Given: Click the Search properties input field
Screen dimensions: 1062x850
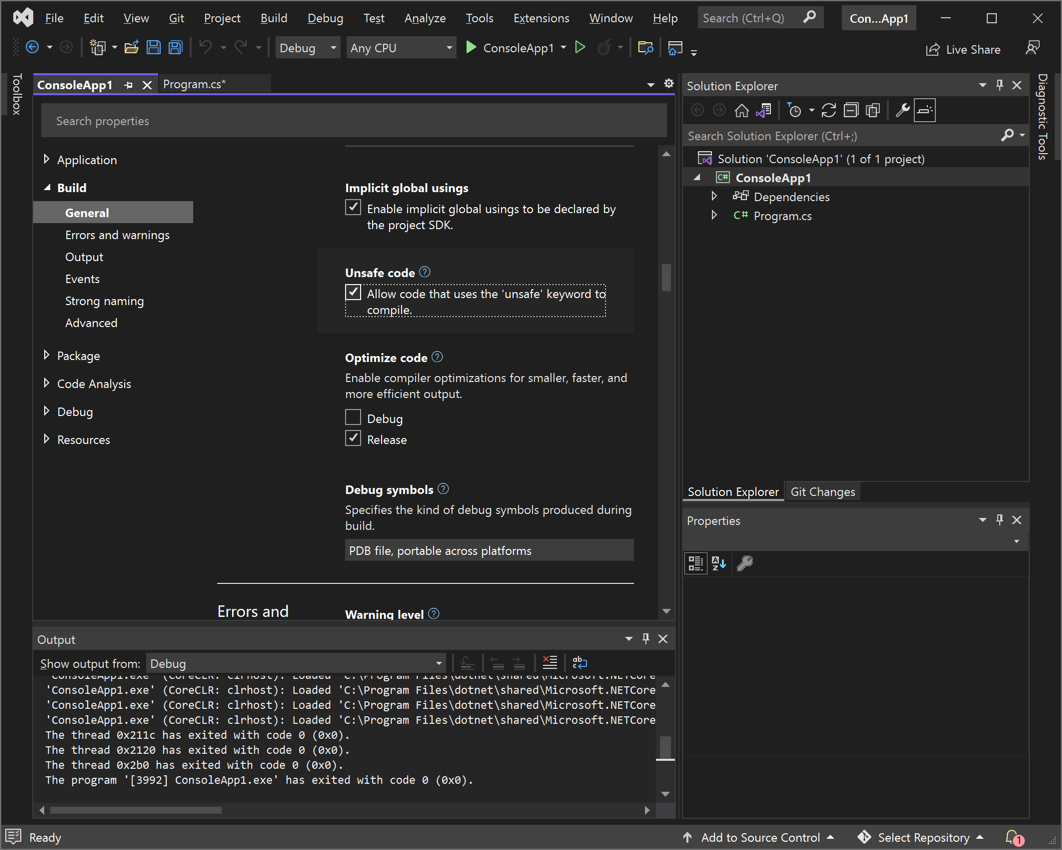Looking at the screenshot, I should [354, 121].
